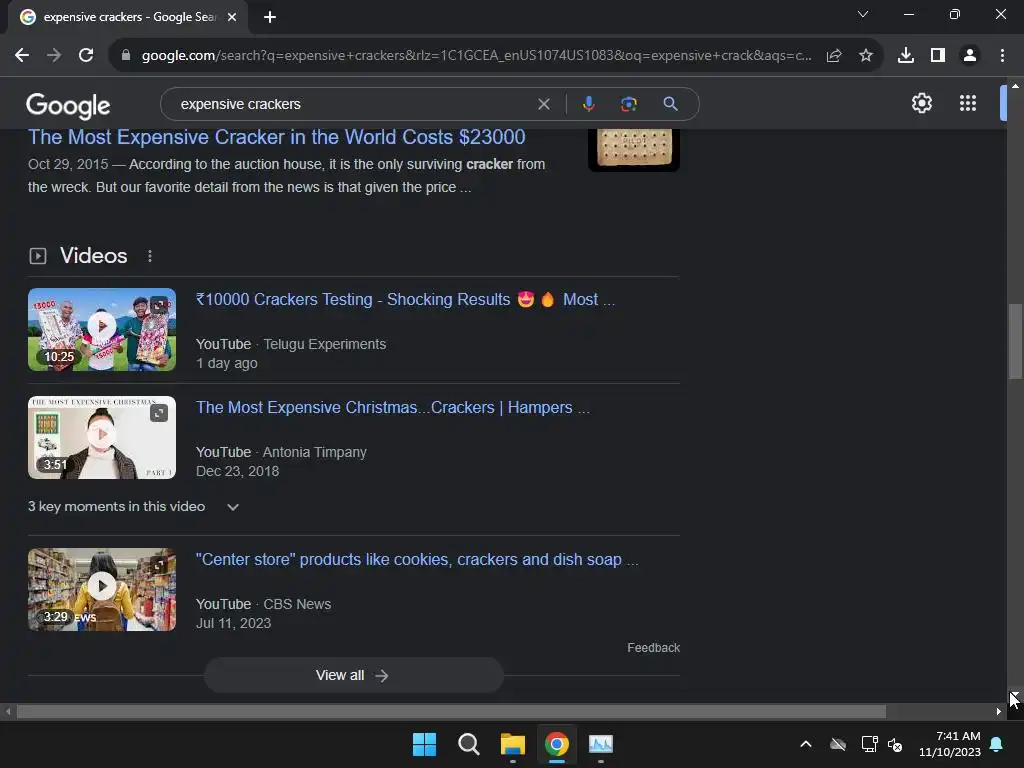Submit search with magnifier icon
1024x768 pixels.
[x=670, y=104]
